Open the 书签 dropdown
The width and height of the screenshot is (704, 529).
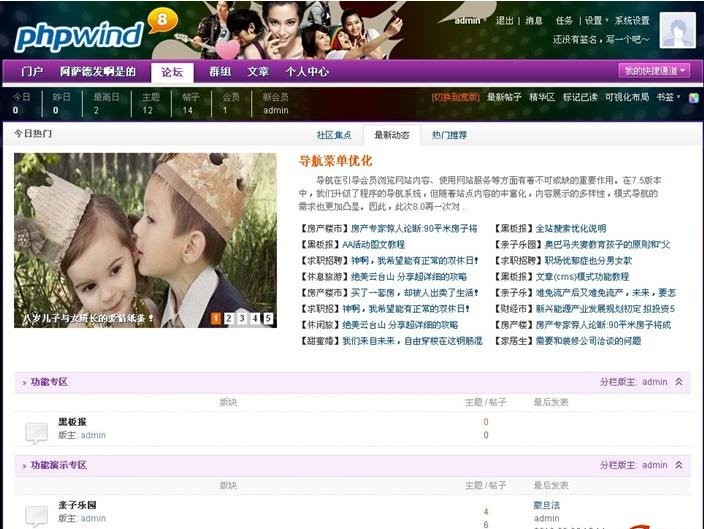tap(668, 97)
